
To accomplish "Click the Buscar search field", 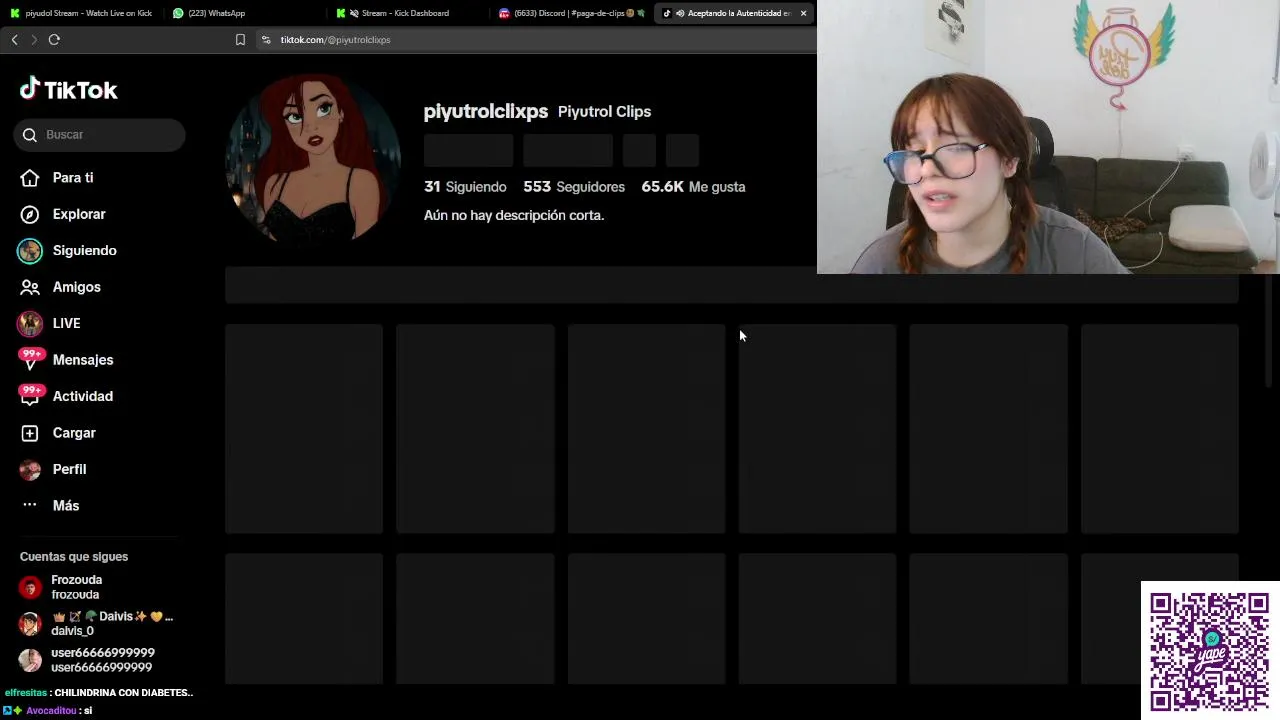I will (x=100, y=135).
